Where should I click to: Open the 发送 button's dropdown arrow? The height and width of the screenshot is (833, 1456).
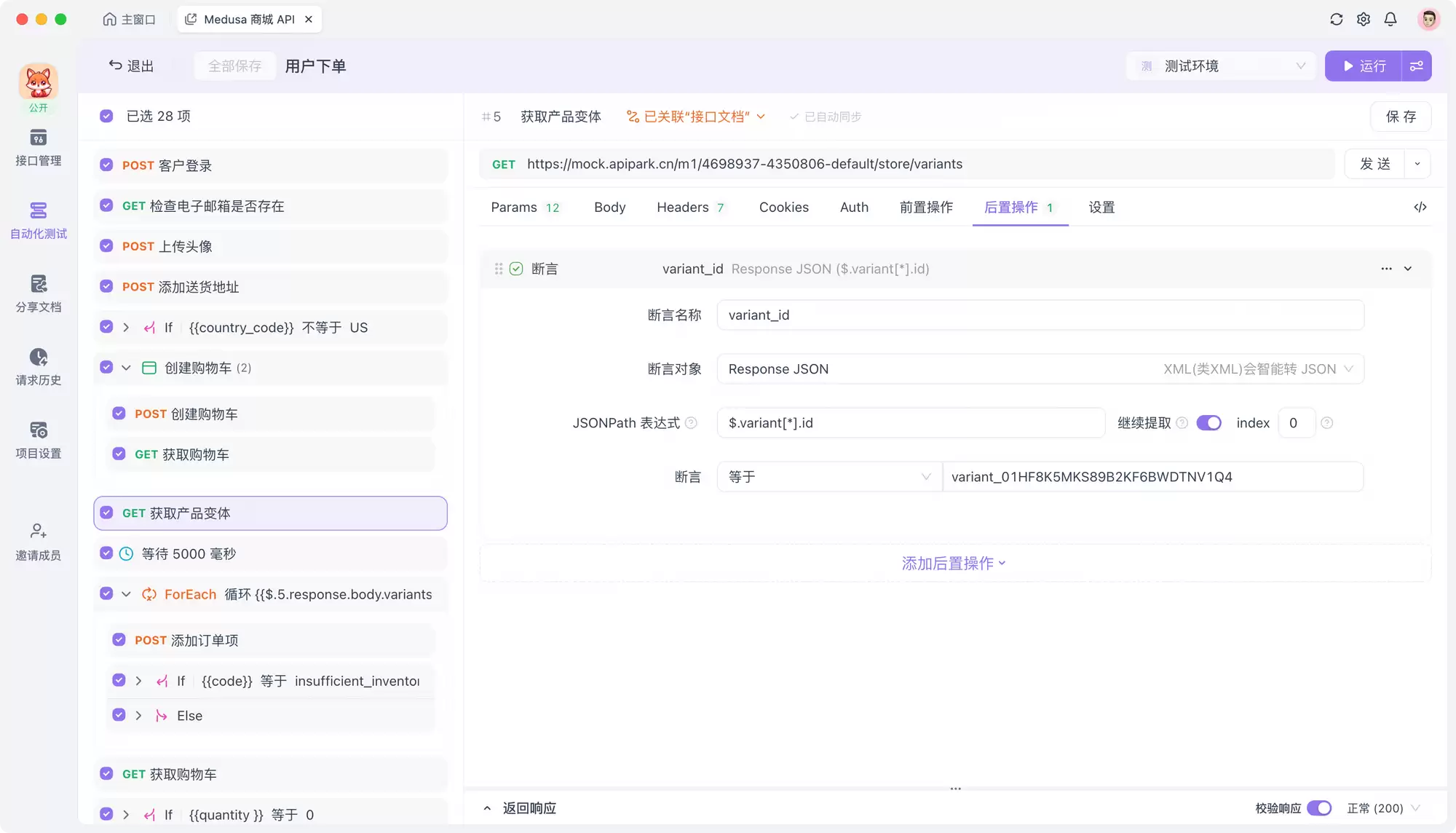pos(1417,164)
